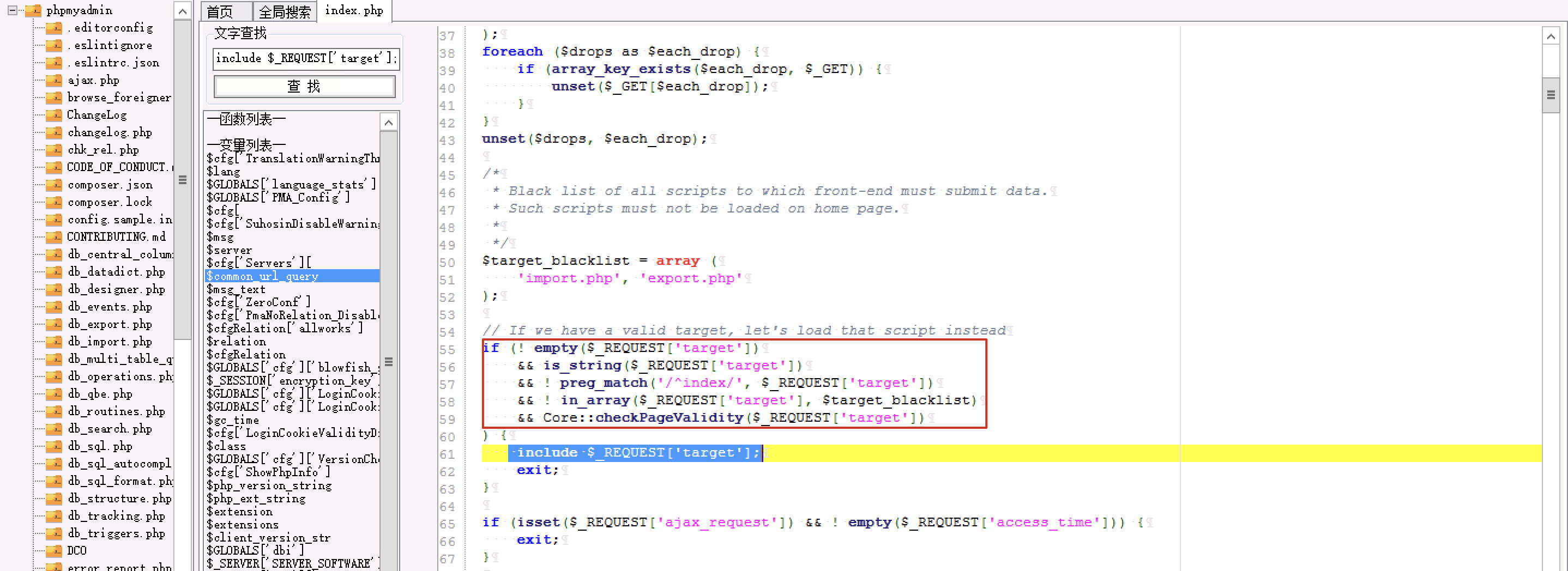Click the composer.lock file icon
Image resolution: width=1568 pixels, height=571 pixels.
click(x=54, y=202)
